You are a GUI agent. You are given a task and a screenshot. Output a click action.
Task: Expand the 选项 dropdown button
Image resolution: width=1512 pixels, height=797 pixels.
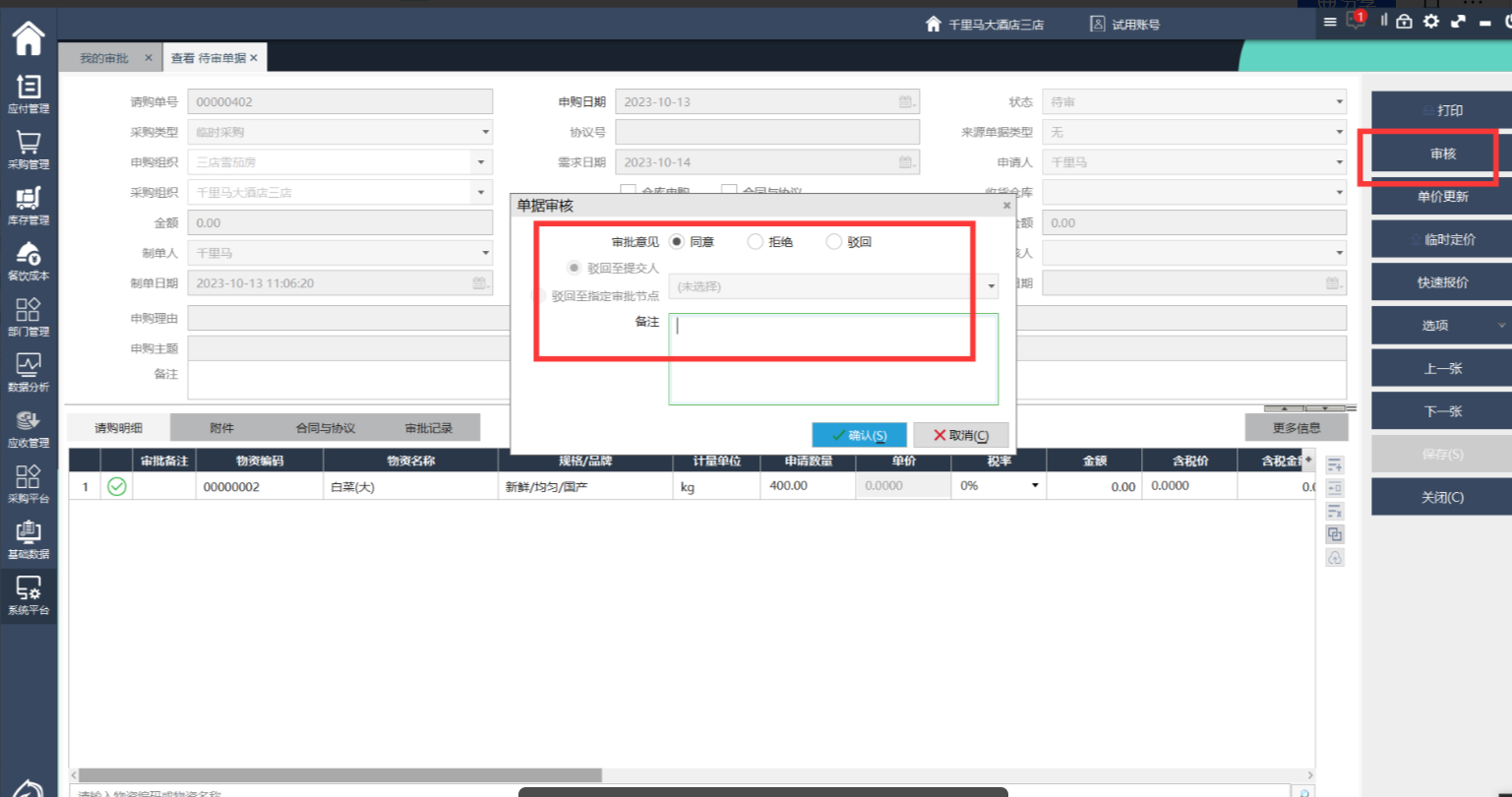click(1501, 326)
